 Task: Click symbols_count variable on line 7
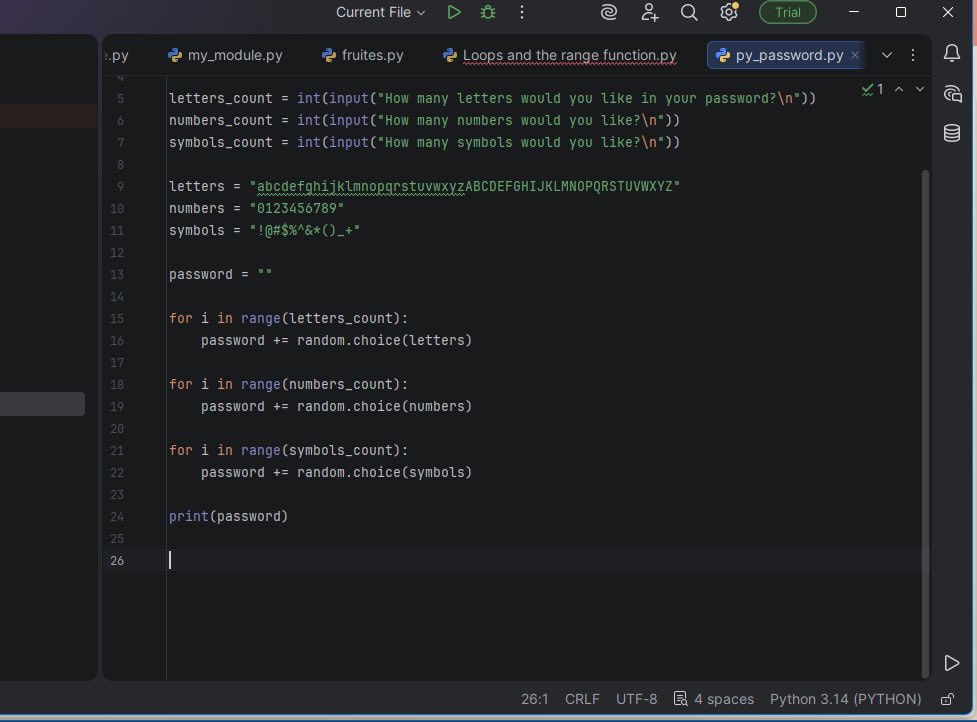(221, 142)
